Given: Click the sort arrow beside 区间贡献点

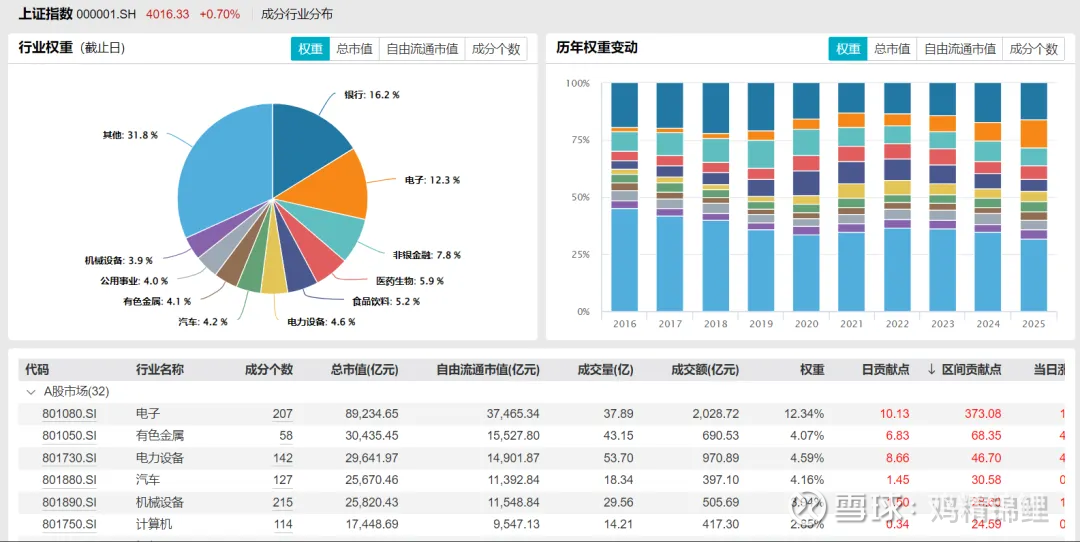Looking at the screenshot, I should pos(932,370).
